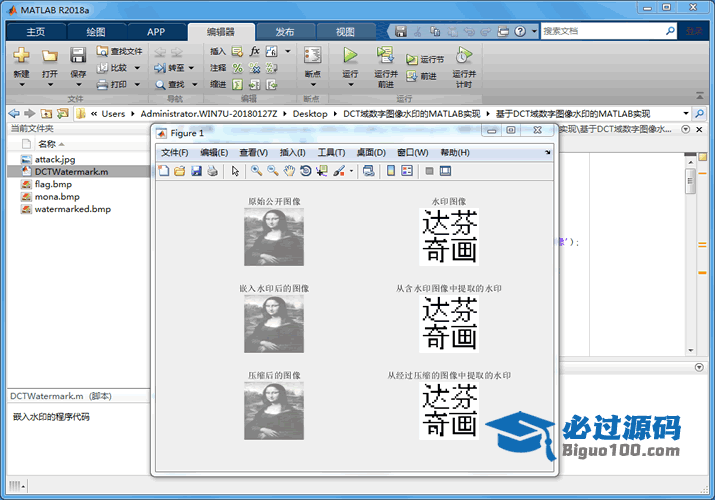Click the Zoom In tool in Figure toolbar
This screenshot has width=715, height=500.
[x=257, y=171]
